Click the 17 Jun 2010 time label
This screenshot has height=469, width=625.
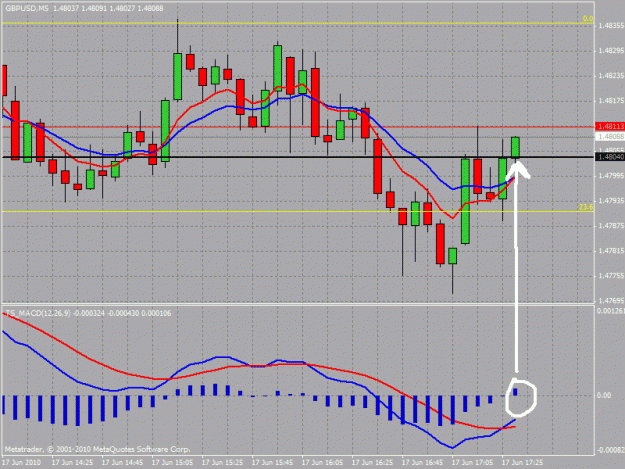click(x=22, y=463)
